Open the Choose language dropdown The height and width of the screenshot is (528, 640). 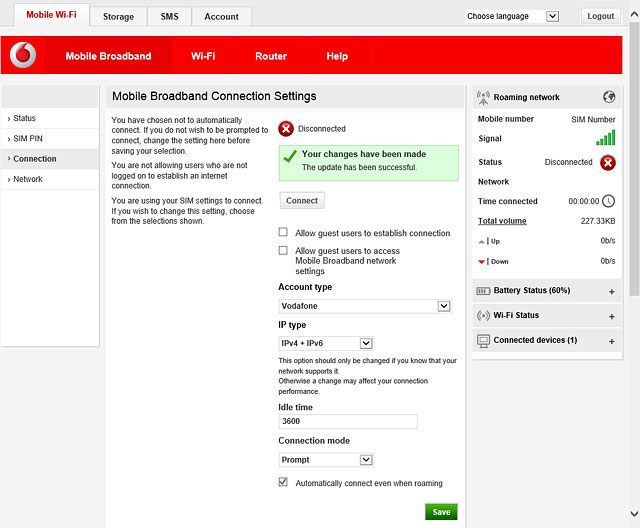click(512, 16)
